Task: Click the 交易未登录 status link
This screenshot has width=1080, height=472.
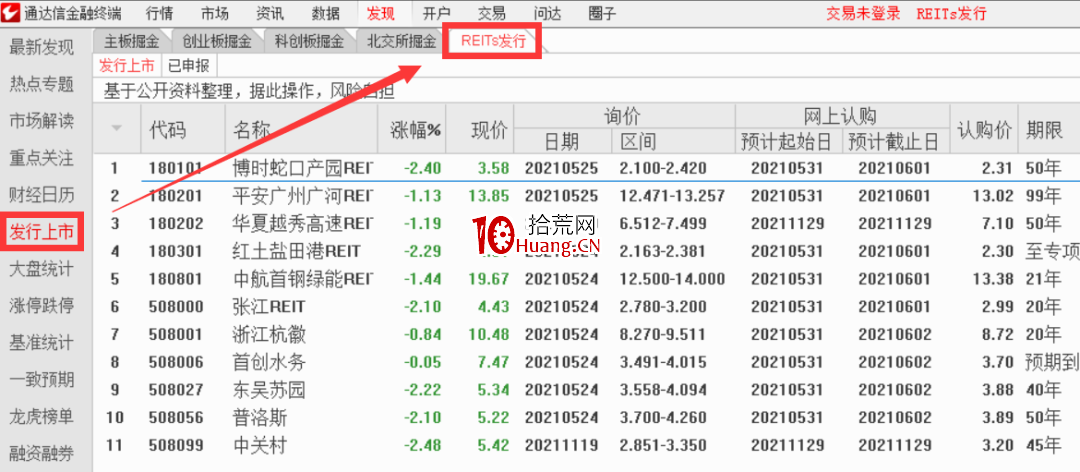Action: [863, 13]
